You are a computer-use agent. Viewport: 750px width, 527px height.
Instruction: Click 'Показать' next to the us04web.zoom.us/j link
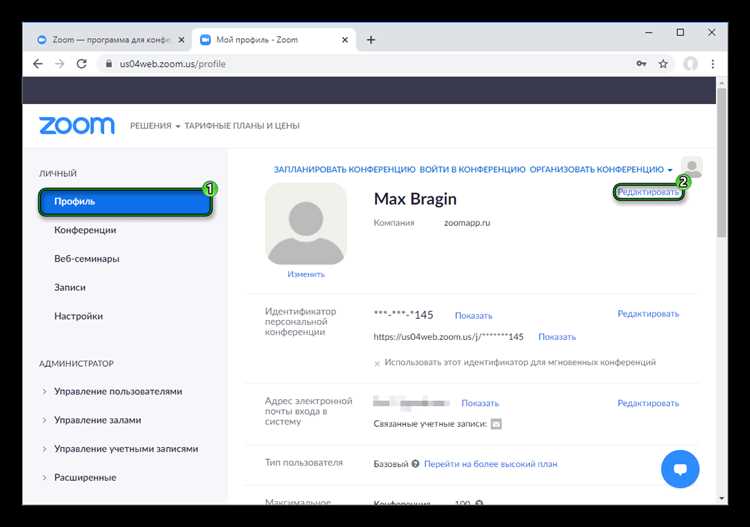point(557,337)
